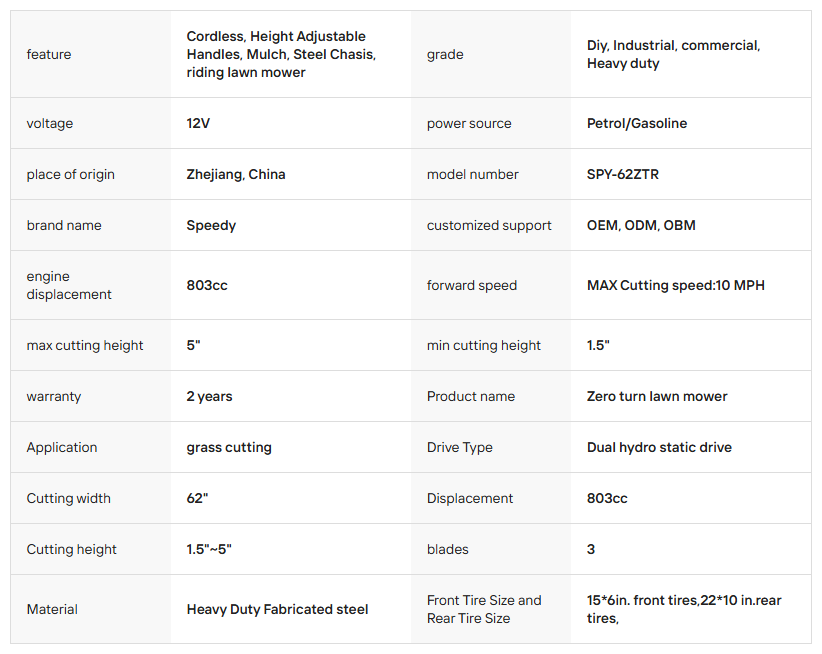The width and height of the screenshot is (822, 654).
Task: Click the 'Front Tire Size and Rear Tire Size' label
Action: click(x=484, y=609)
